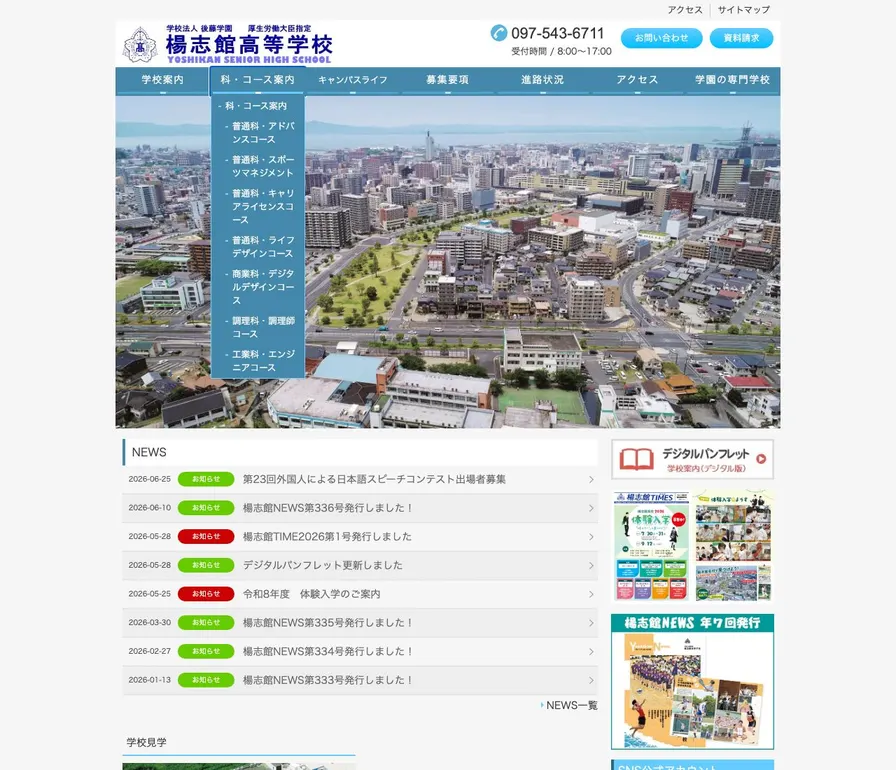Click the 資料請求 button
The image size is (896, 770).
742,38
